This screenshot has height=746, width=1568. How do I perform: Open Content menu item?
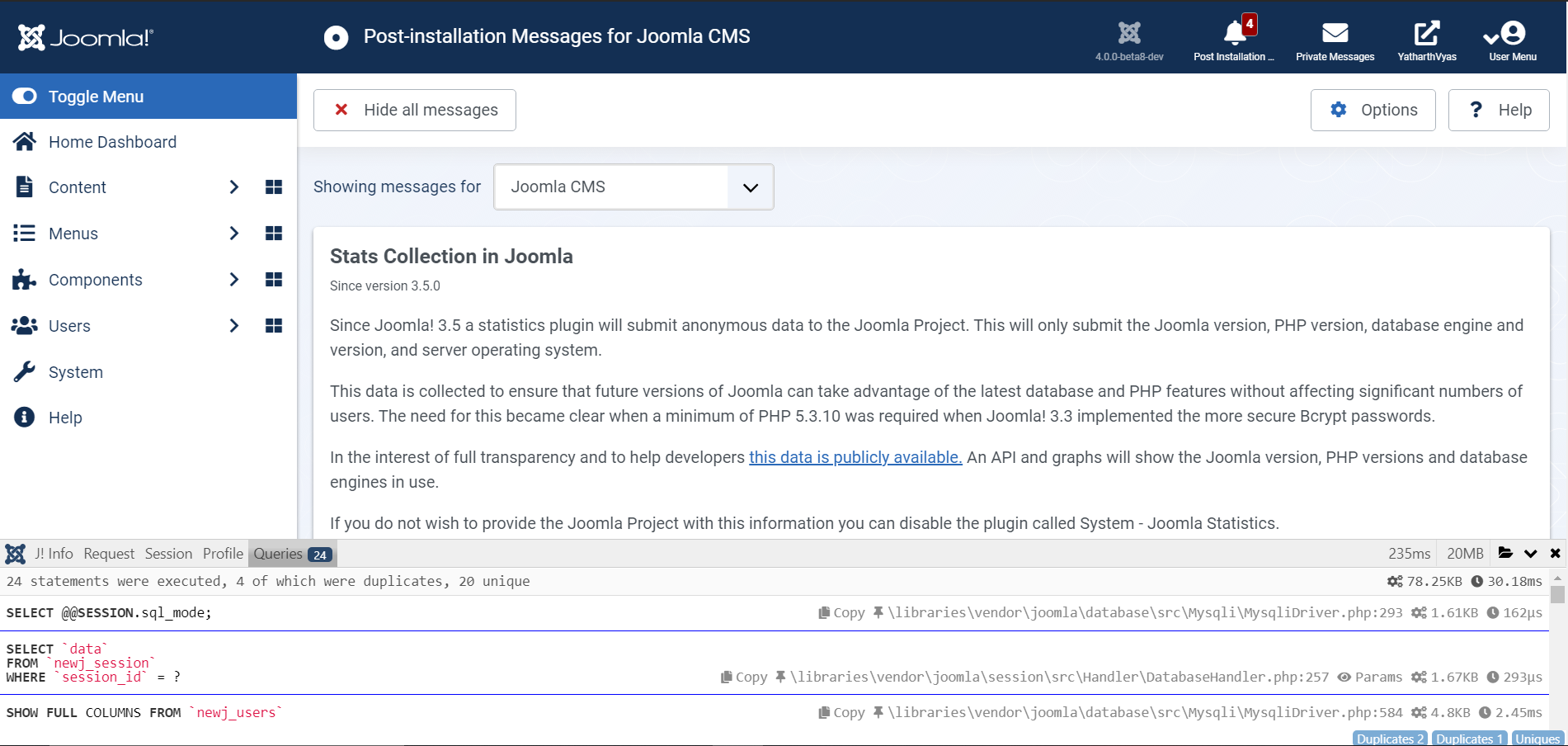click(x=78, y=187)
